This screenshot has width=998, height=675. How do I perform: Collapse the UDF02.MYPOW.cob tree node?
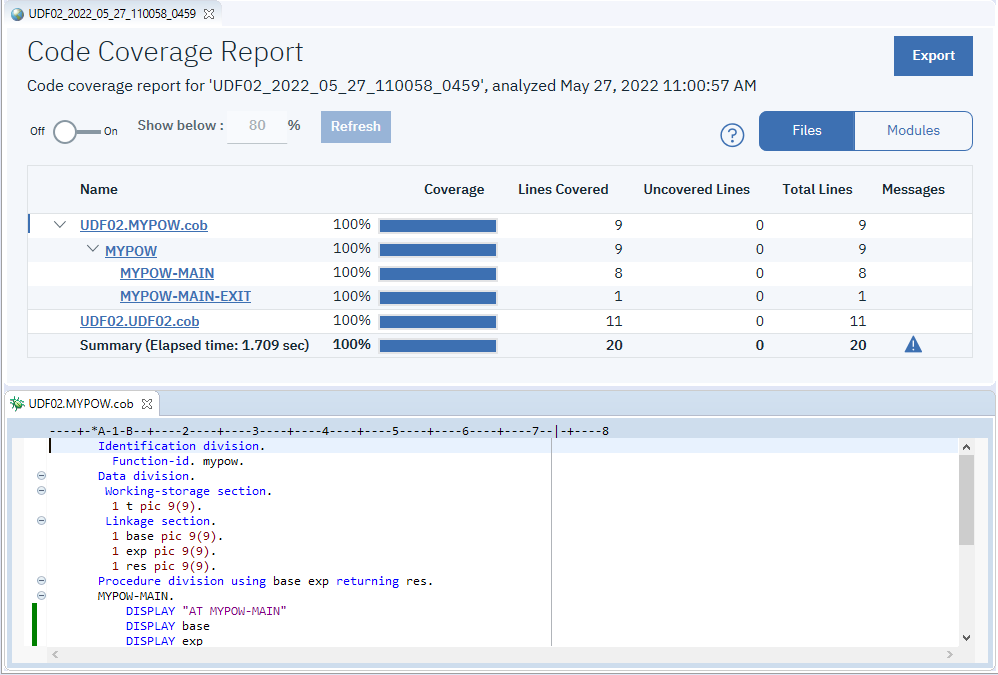[59, 224]
